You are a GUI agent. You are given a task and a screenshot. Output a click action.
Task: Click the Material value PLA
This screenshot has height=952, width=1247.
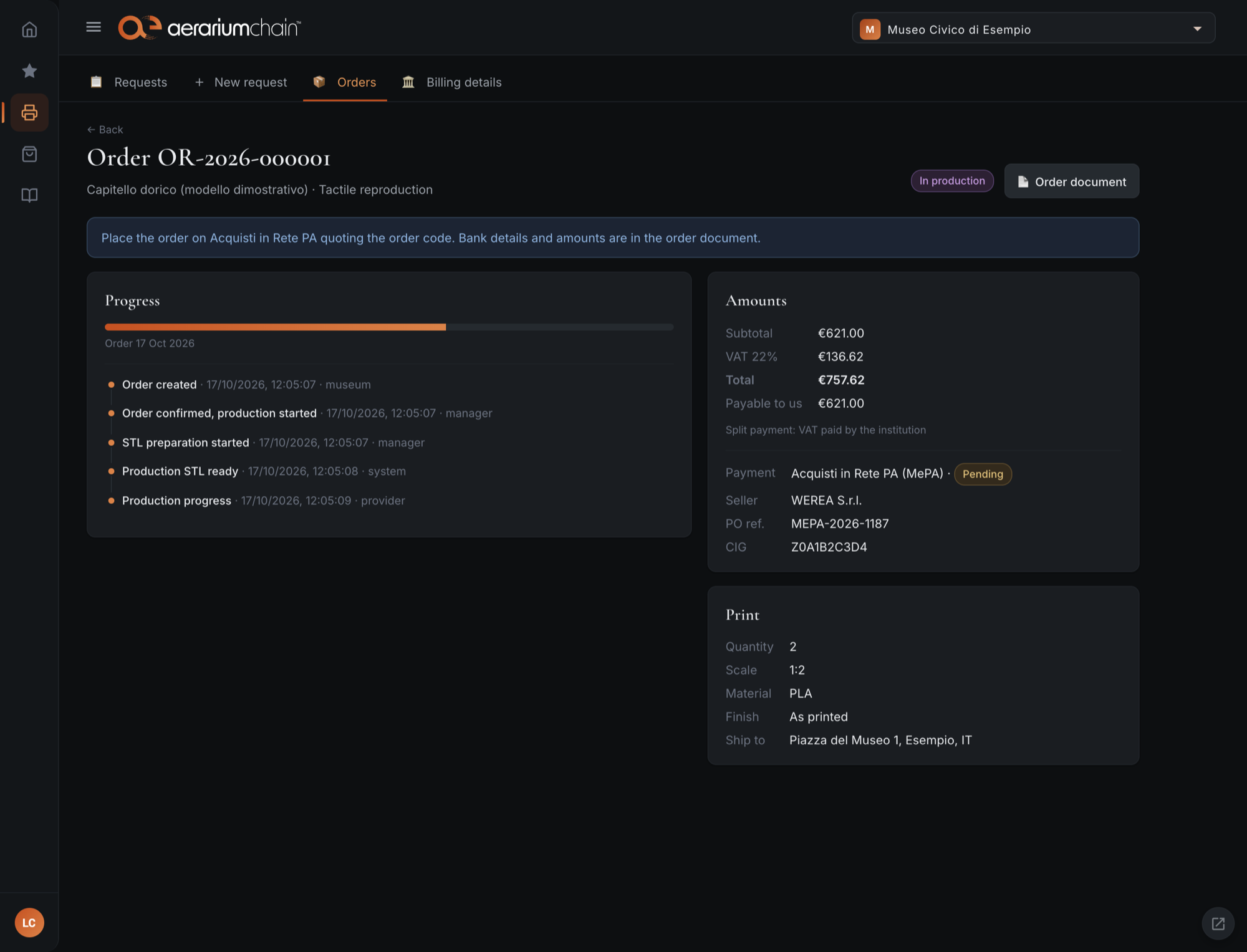pyautogui.click(x=800, y=693)
